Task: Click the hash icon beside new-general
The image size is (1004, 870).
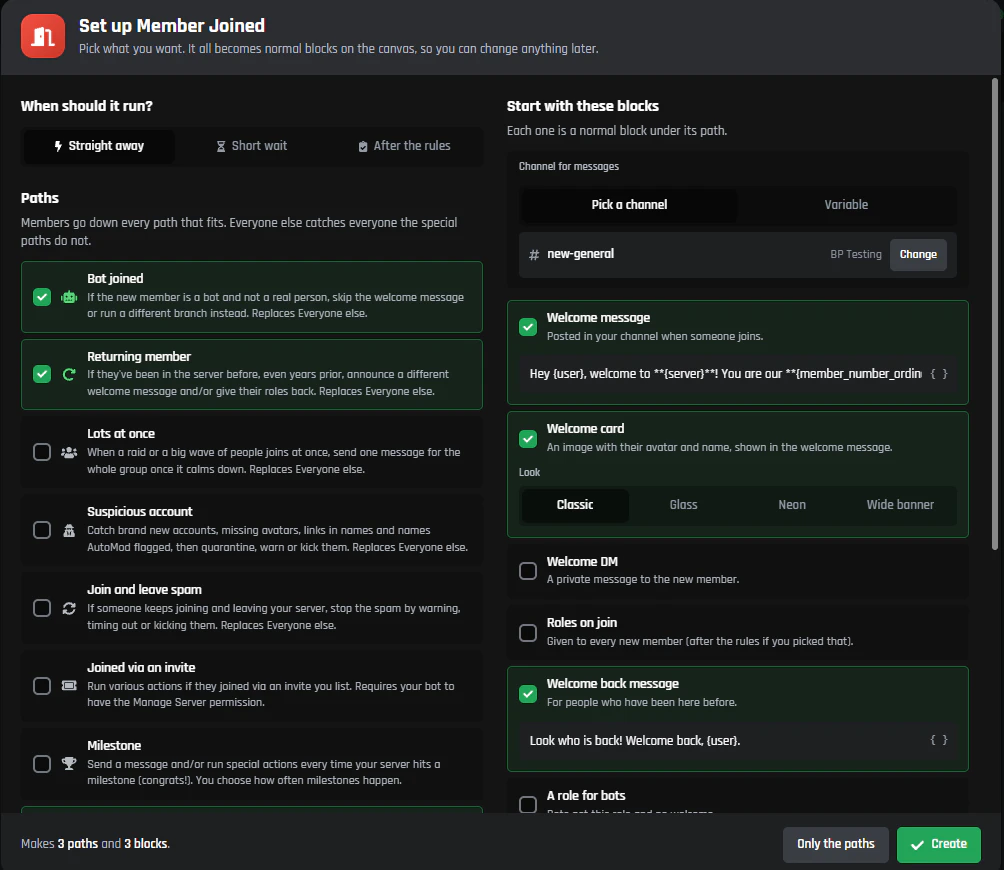Action: 534,255
